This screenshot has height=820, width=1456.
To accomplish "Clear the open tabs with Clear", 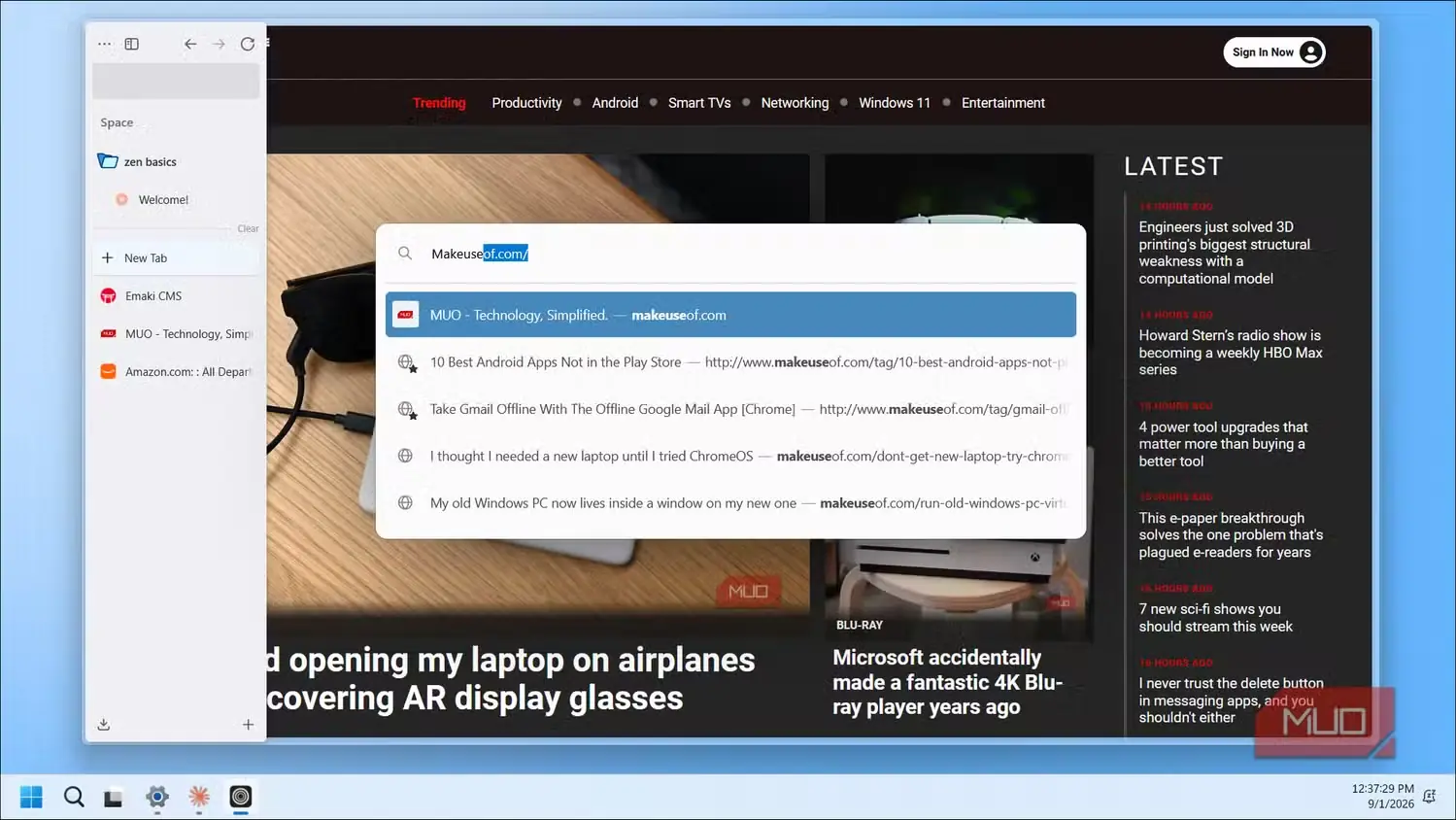I will click(248, 228).
